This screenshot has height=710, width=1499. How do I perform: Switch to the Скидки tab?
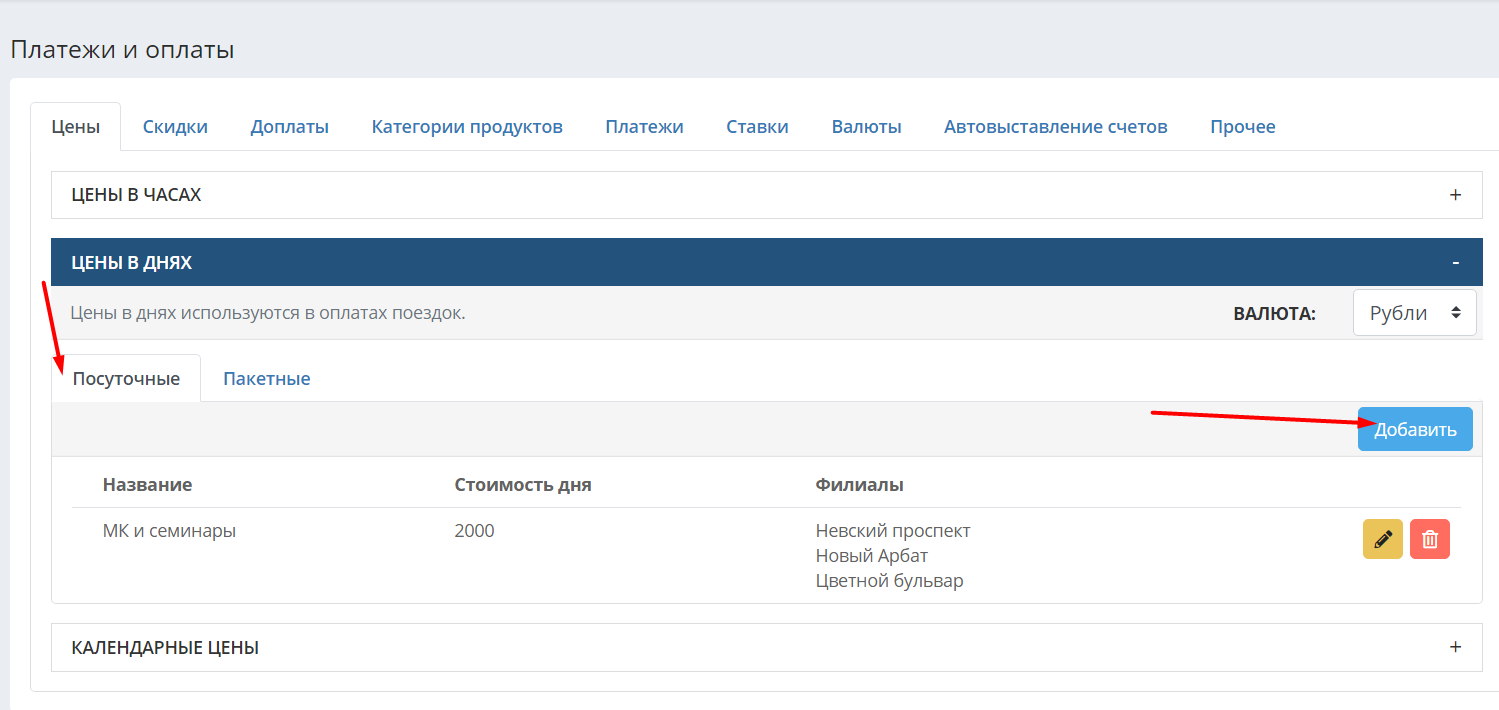(x=175, y=127)
